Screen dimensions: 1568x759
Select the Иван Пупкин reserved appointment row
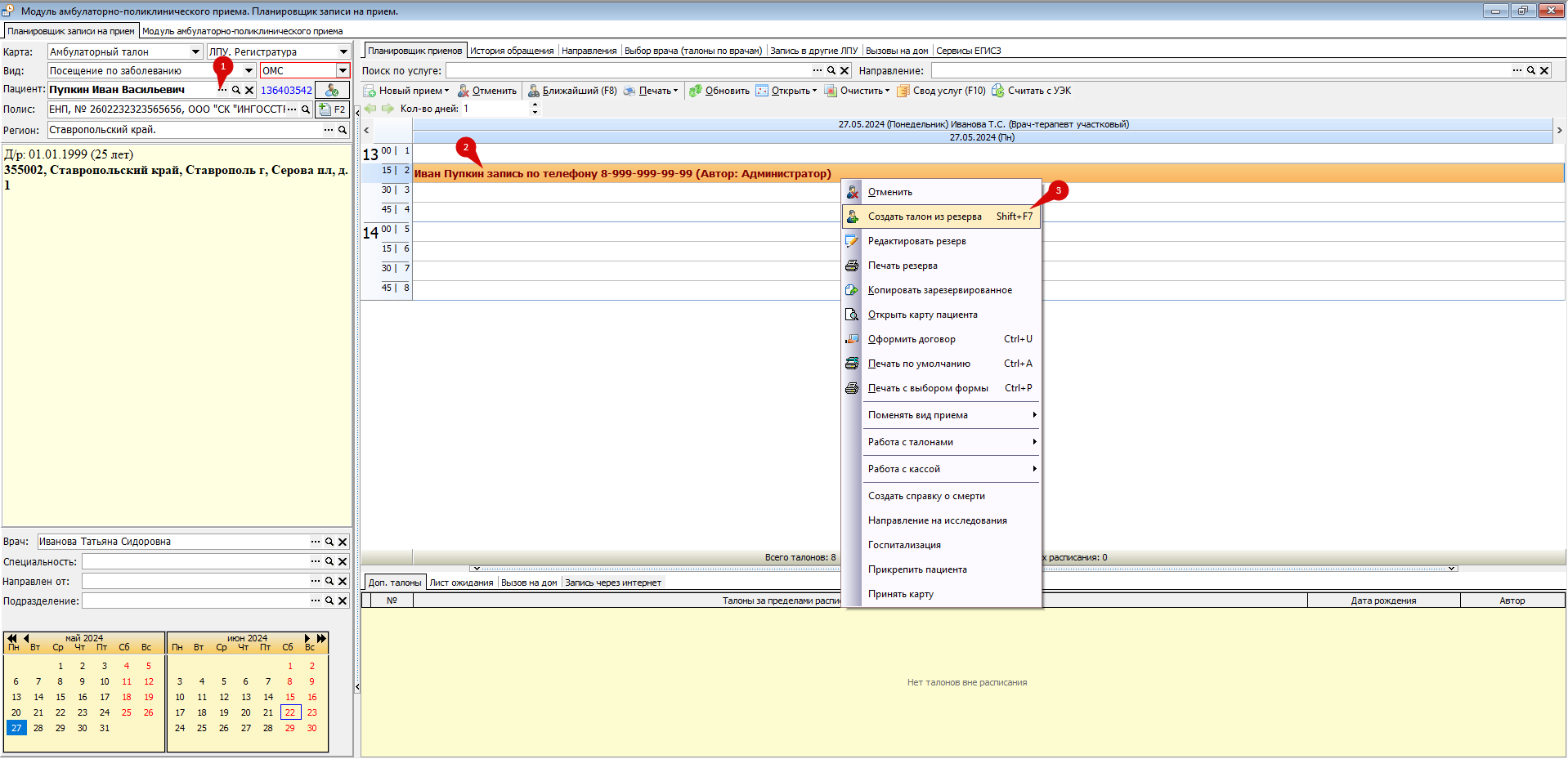pyautogui.click(x=988, y=173)
